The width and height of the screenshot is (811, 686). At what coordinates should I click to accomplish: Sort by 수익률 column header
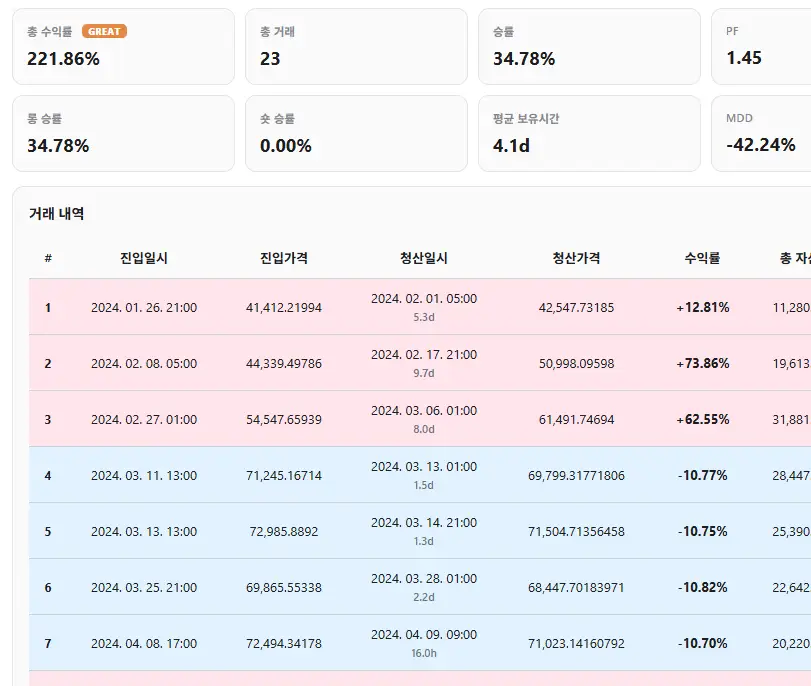coord(702,258)
